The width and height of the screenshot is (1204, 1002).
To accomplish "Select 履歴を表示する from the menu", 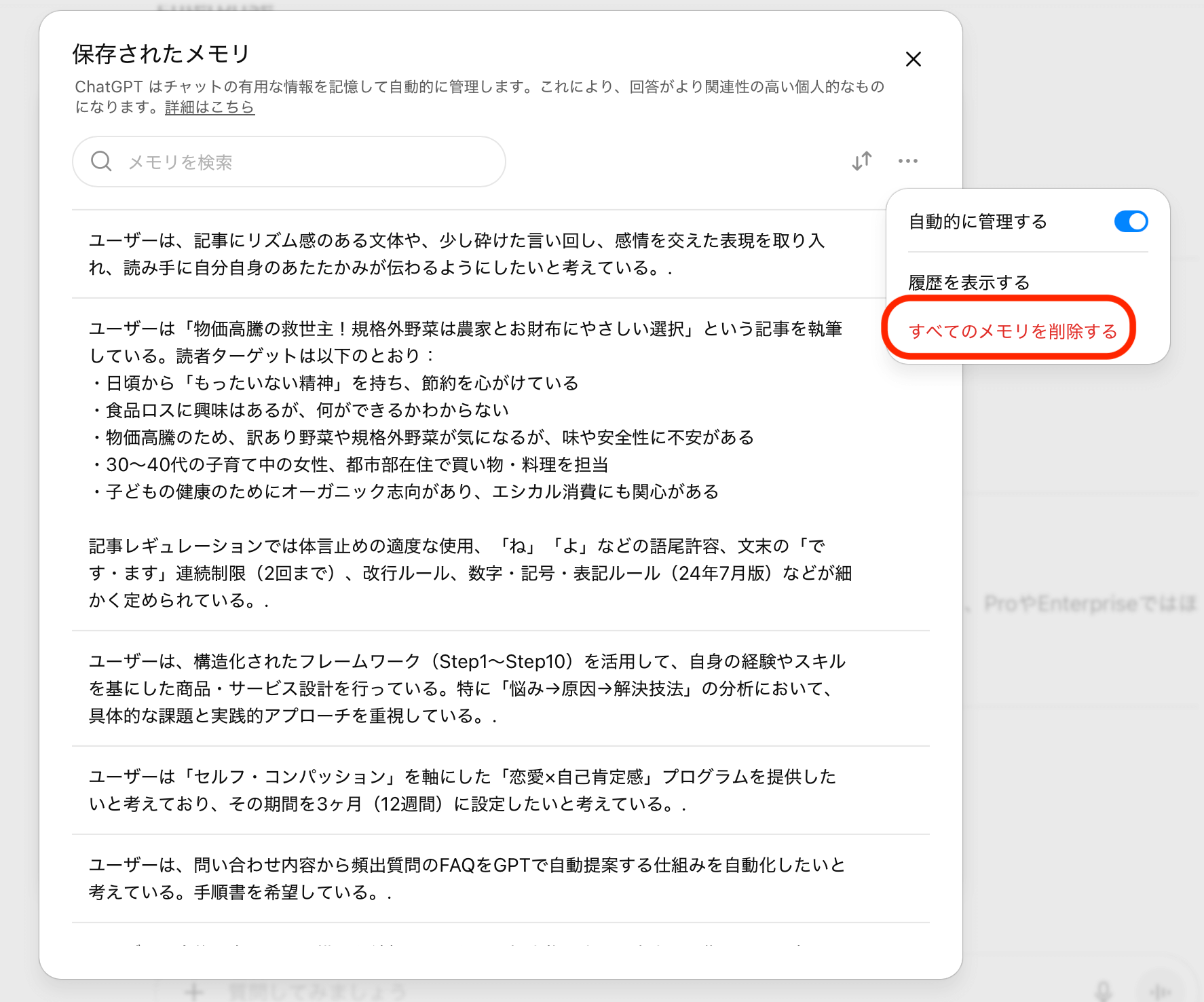I will 968,282.
